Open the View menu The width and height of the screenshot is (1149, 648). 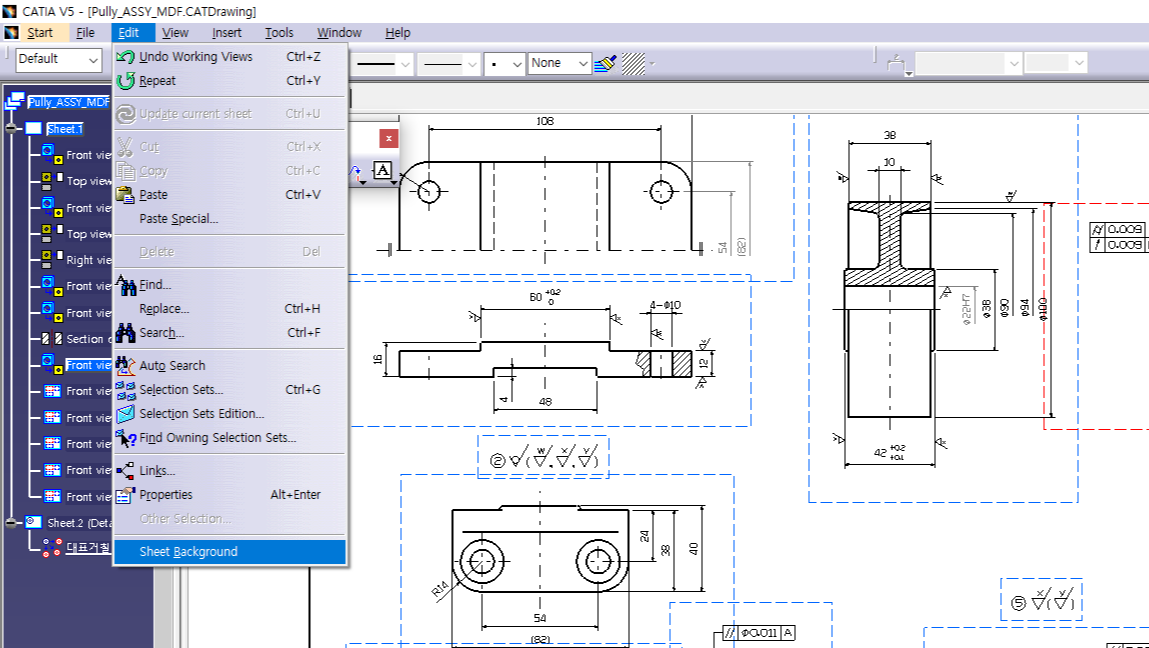[x=175, y=32]
